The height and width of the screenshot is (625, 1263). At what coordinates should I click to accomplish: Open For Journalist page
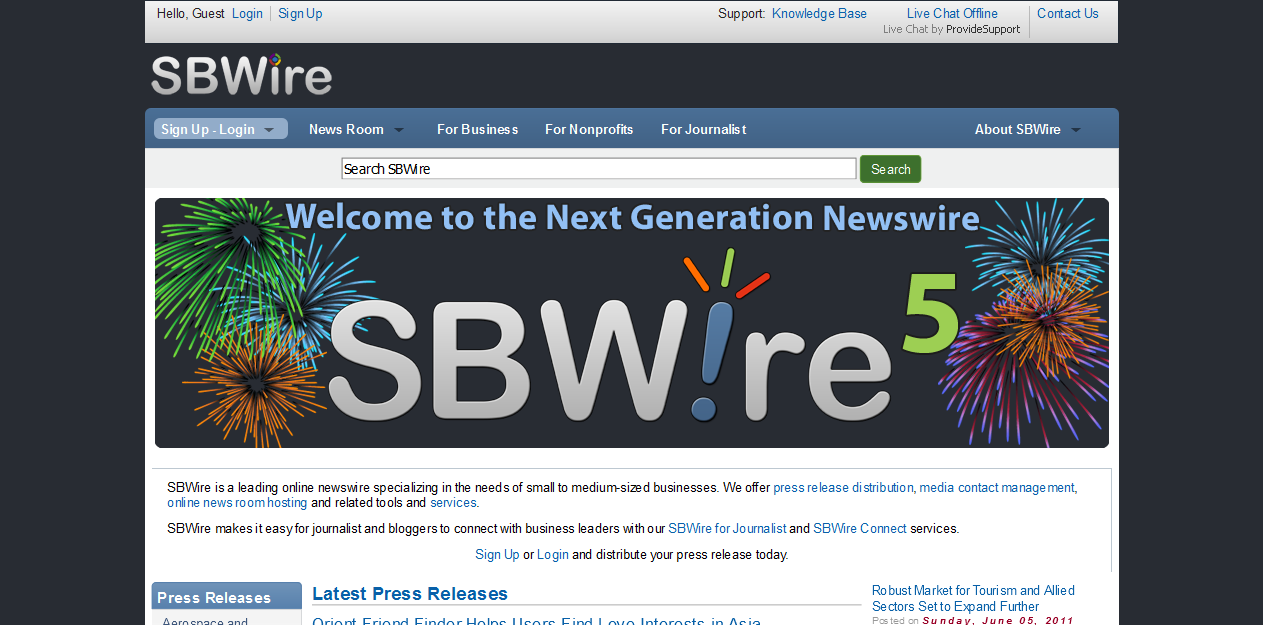(703, 128)
